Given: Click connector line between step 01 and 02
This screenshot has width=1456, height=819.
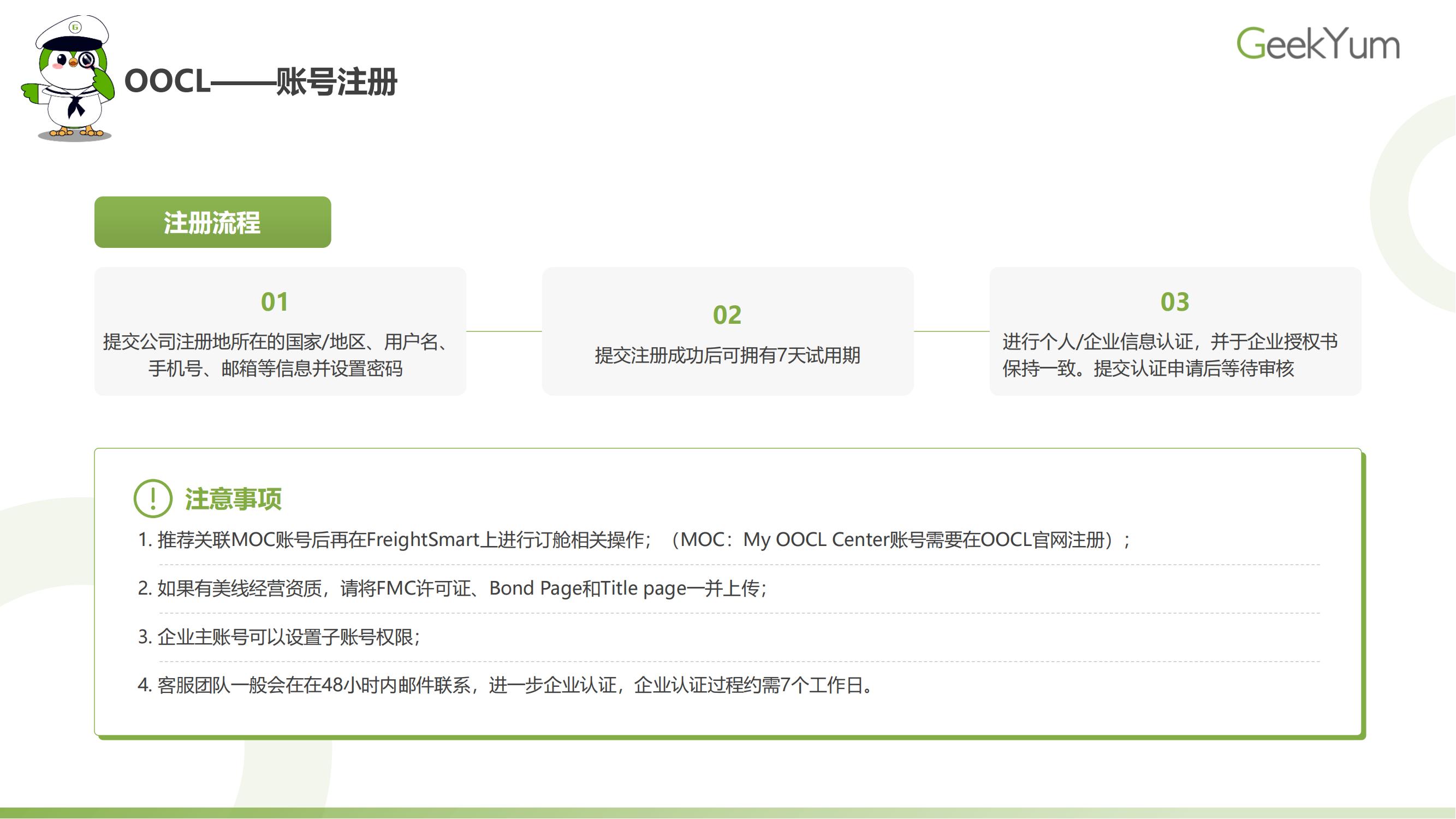Looking at the screenshot, I should coord(503,331).
